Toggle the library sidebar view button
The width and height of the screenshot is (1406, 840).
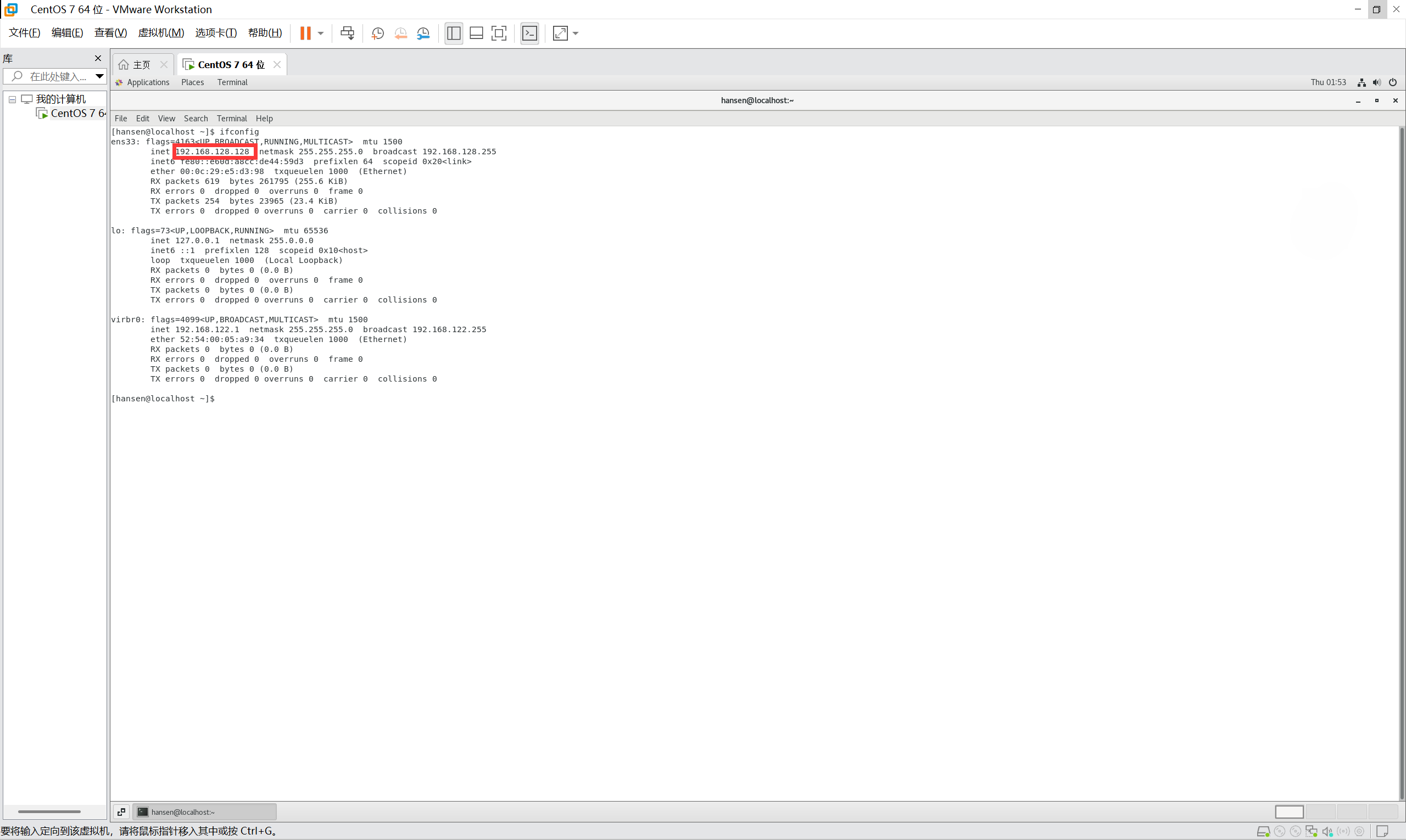pyautogui.click(x=454, y=33)
